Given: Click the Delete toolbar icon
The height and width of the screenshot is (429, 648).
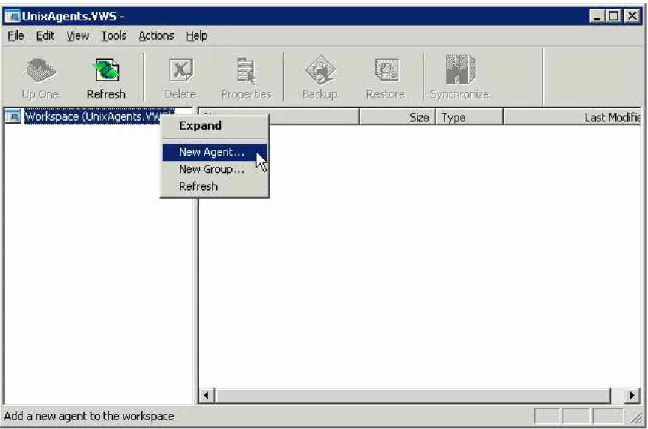Looking at the screenshot, I should point(180,78).
